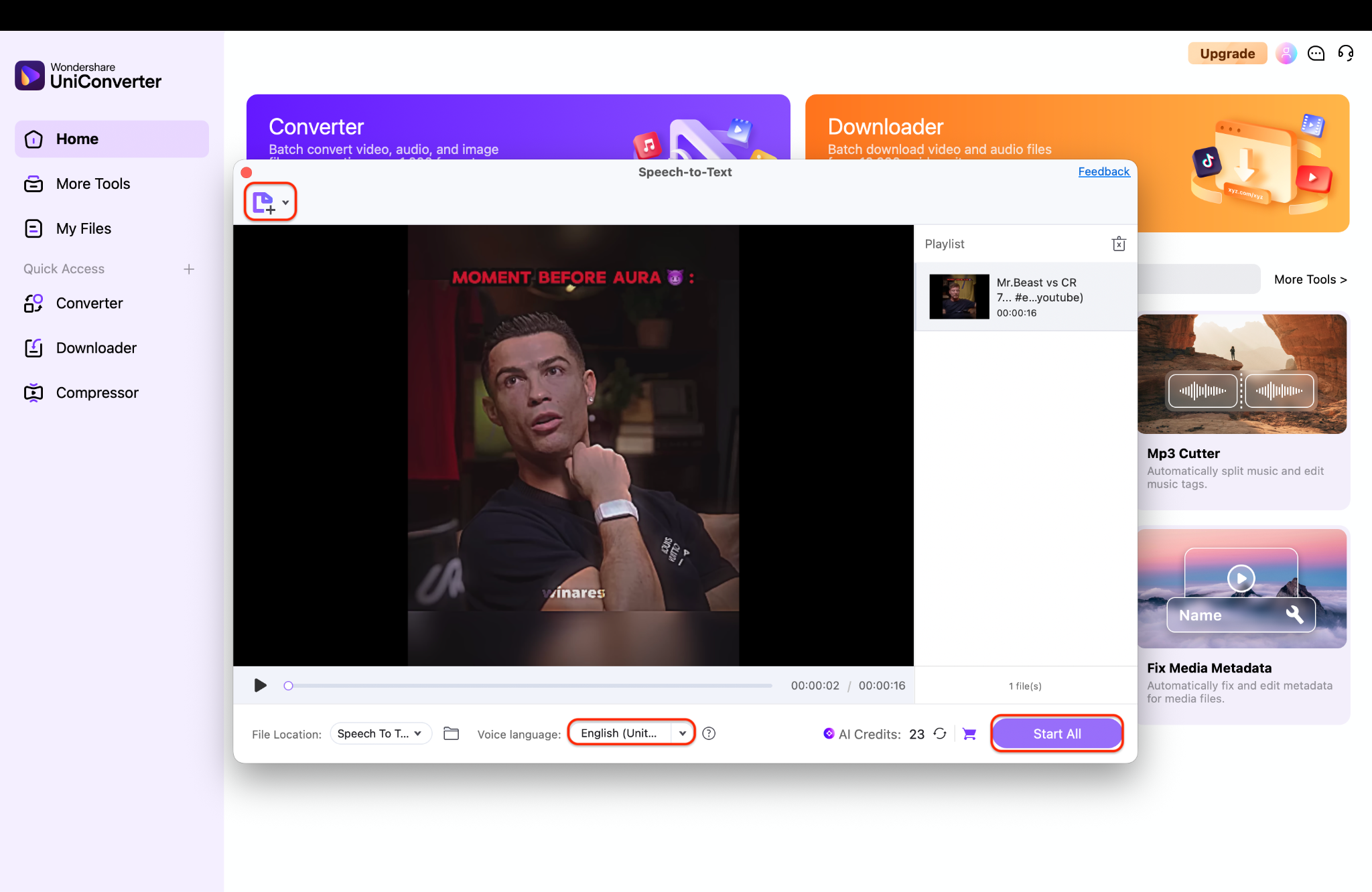
Task: Expand the add-file dropdown arrow
Action: point(287,201)
